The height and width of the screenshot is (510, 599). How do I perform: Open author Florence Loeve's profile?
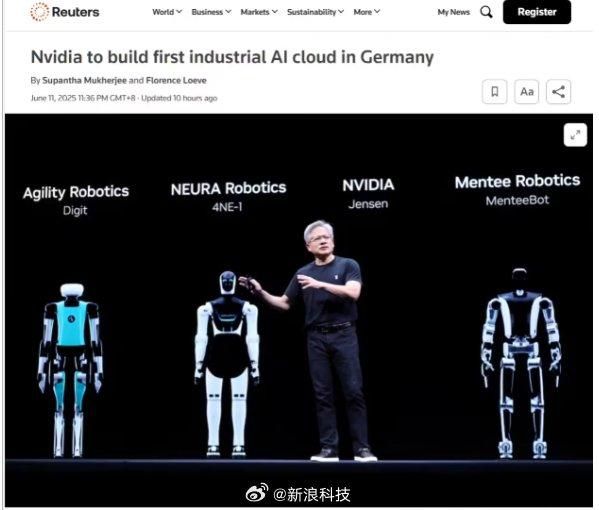coord(176,81)
